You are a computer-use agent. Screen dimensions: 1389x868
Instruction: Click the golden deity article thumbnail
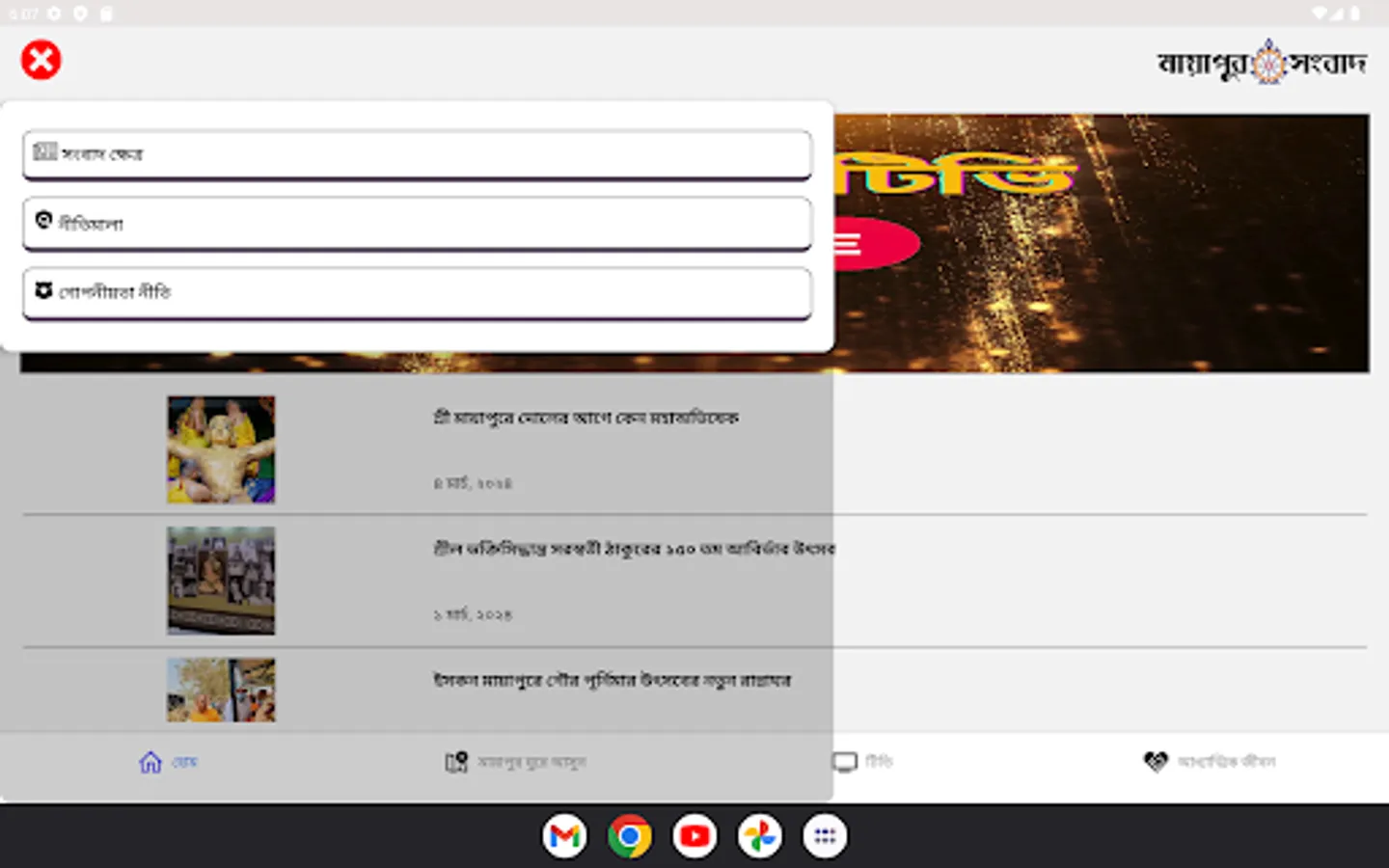point(220,448)
